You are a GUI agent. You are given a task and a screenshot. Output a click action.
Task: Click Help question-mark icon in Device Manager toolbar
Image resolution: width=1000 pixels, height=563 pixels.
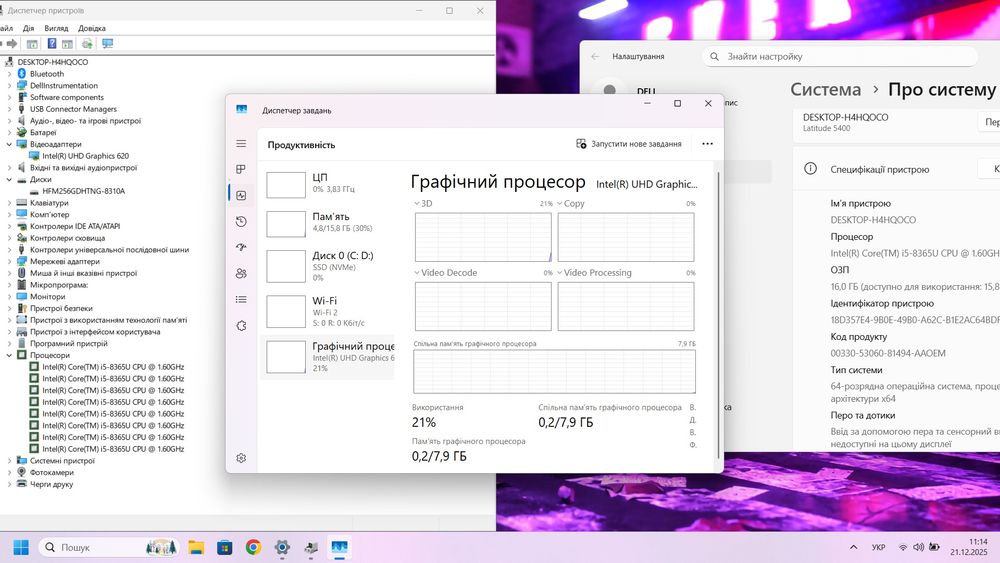pyautogui.click(x=52, y=43)
